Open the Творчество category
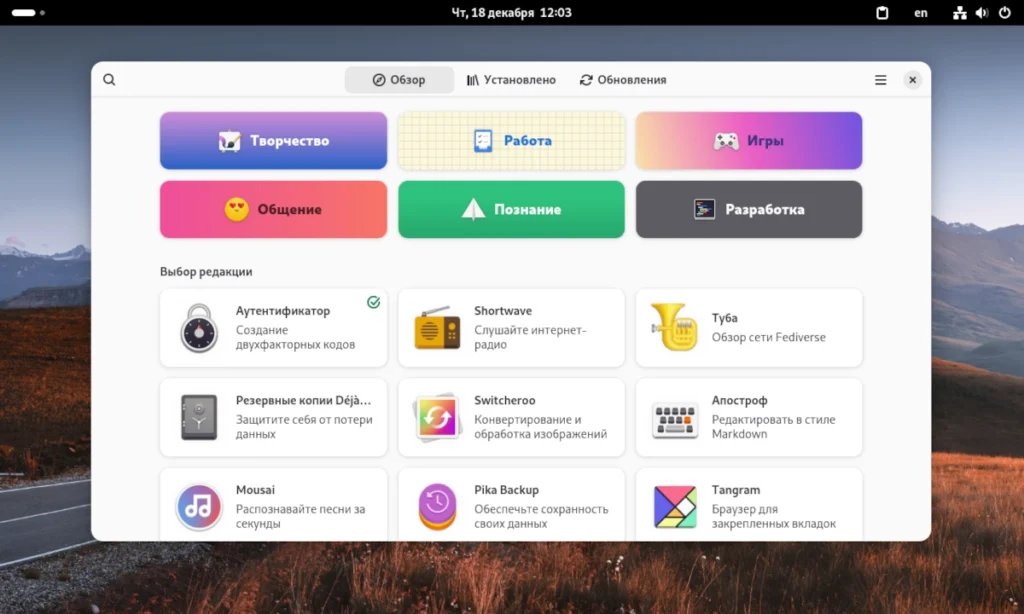Screen dimensions: 1024x614 pos(274,140)
